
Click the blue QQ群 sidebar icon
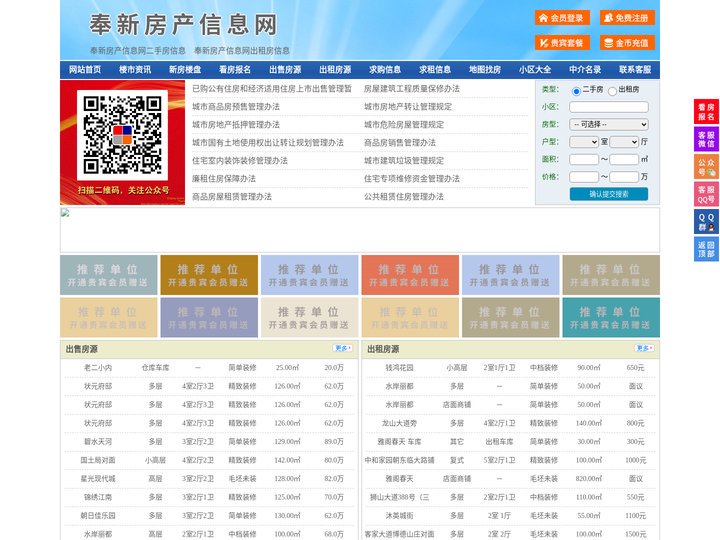point(706,222)
